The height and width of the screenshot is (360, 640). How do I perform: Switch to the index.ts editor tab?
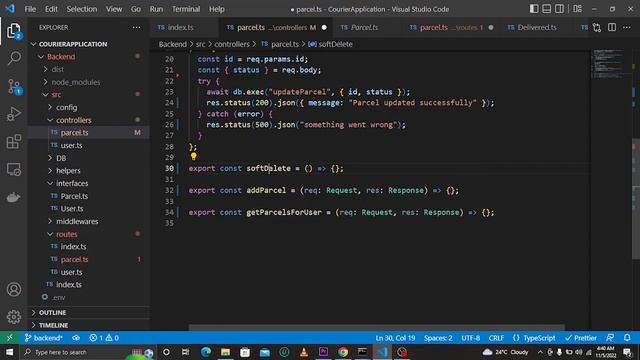click(x=181, y=27)
